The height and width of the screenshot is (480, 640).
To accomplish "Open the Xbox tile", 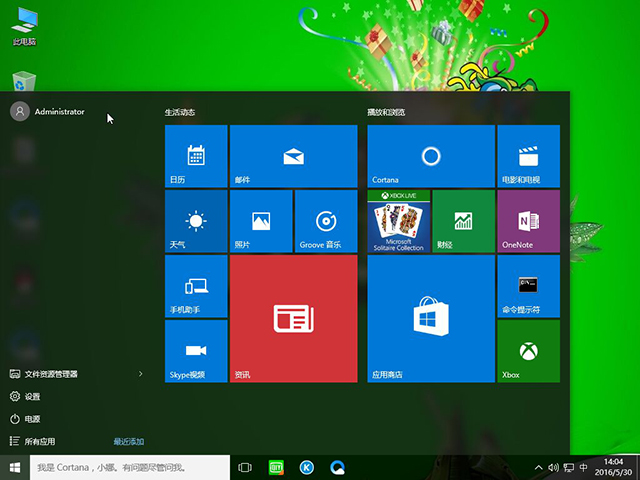I will [x=528, y=351].
